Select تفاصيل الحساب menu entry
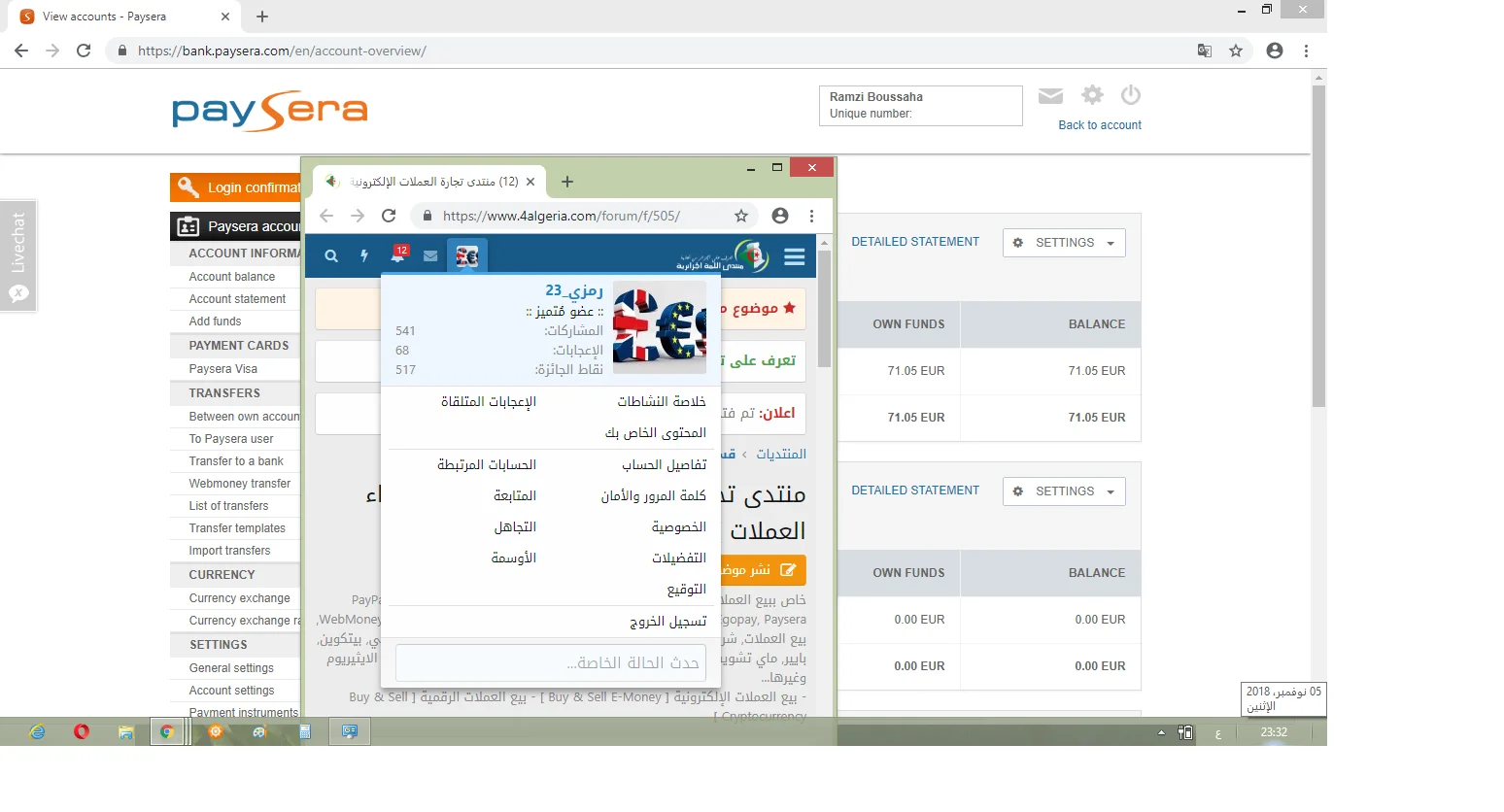 pyautogui.click(x=664, y=465)
